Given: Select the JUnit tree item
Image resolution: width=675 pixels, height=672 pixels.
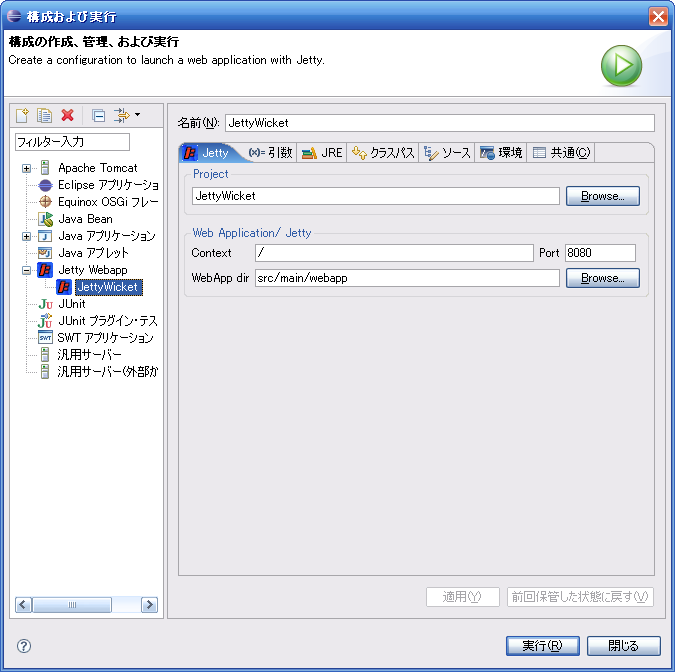Looking at the screenshot, I should tap(71, 304).
